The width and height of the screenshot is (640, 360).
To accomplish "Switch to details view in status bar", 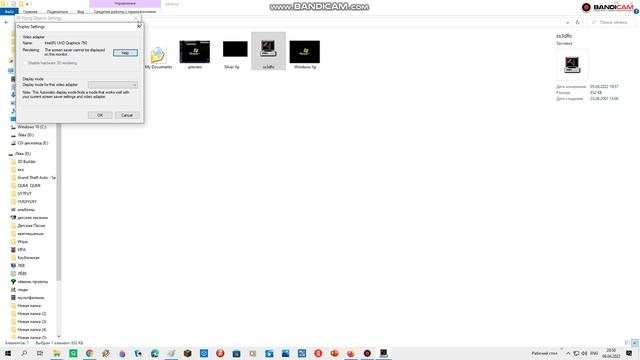I will [627, 343].
